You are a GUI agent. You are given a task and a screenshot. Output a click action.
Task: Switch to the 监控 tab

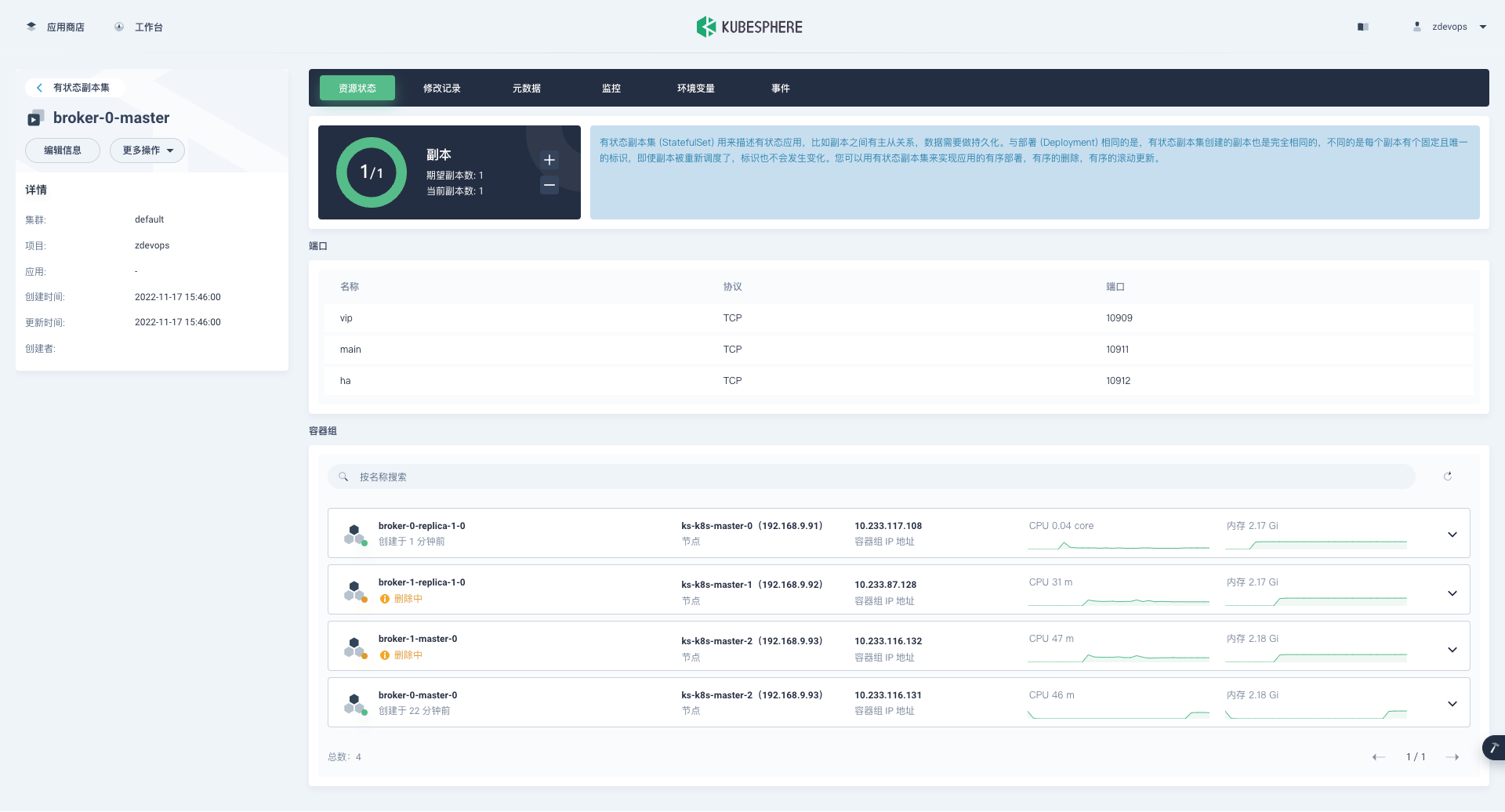tap(611, 89)
